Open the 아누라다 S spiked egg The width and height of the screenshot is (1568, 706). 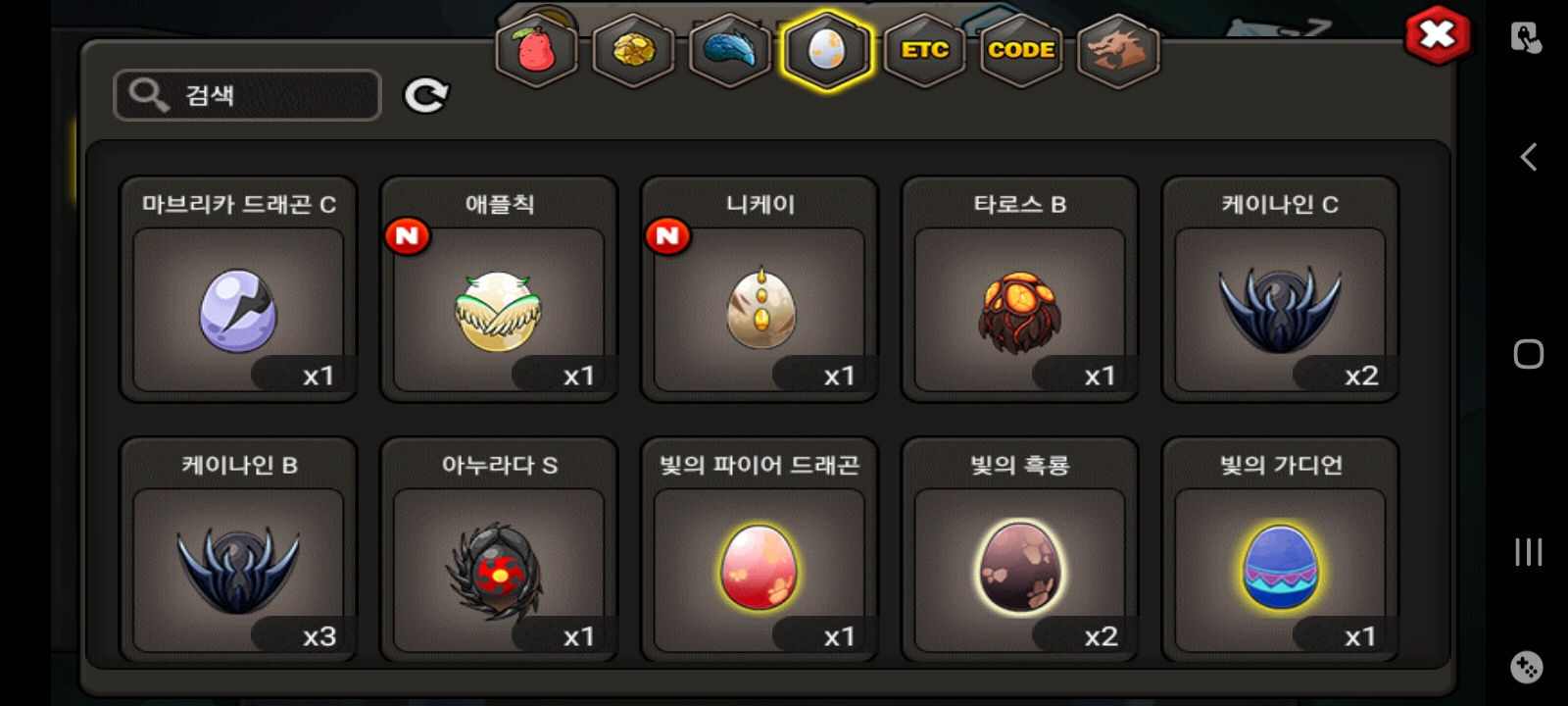tap(499, 550)
